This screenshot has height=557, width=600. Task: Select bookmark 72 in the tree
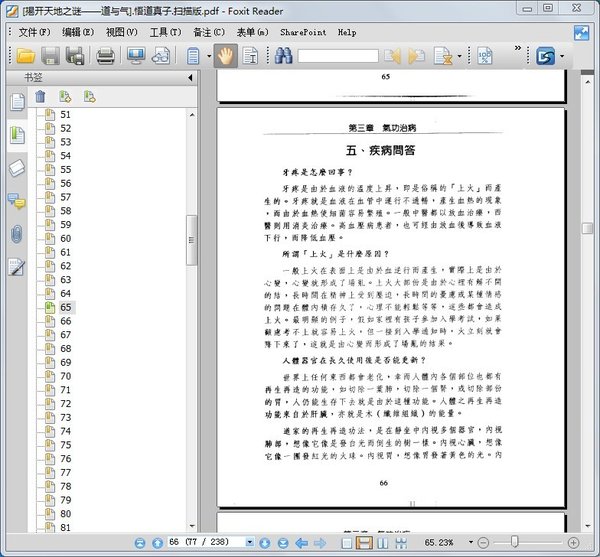coord(65,404)
